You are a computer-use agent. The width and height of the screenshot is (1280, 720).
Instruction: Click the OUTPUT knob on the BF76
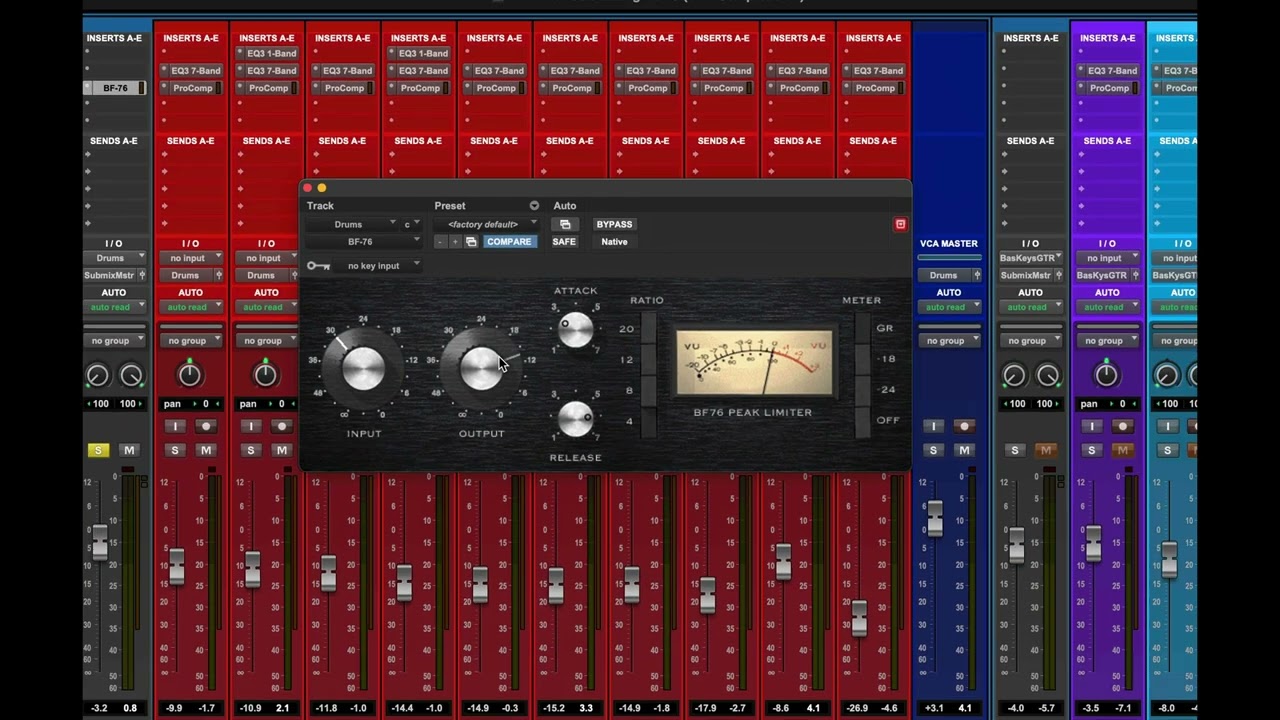pos(481,367)
